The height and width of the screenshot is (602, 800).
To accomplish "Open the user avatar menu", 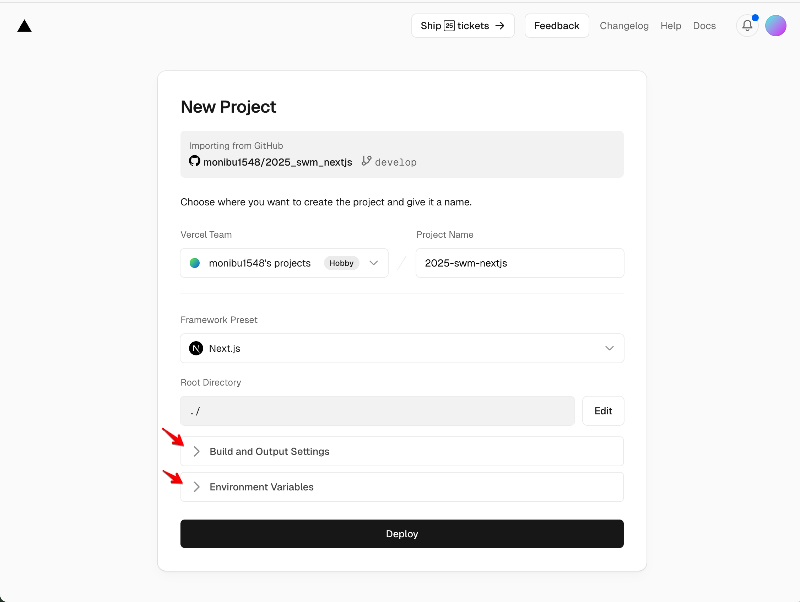I will point(776,26).
